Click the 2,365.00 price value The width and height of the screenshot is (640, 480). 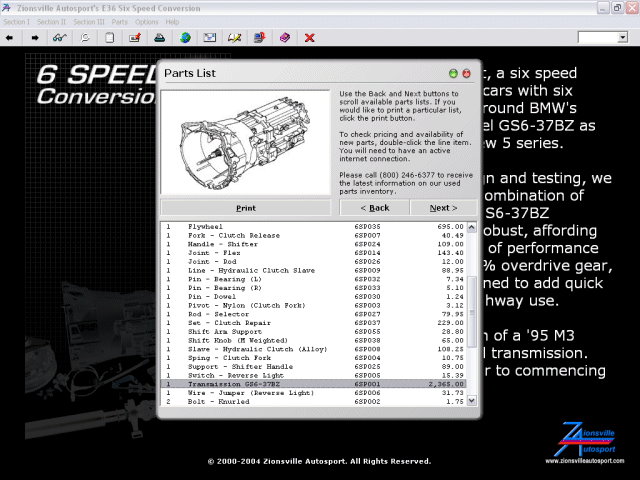(446, 384)
